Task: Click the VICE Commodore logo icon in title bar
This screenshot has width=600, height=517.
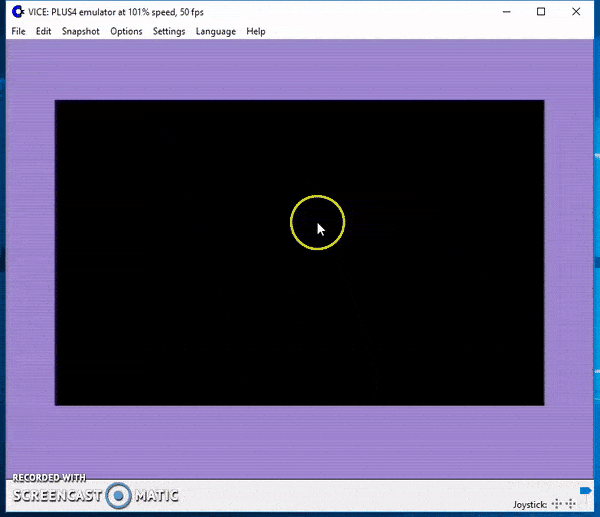Action: pos(18,12)
